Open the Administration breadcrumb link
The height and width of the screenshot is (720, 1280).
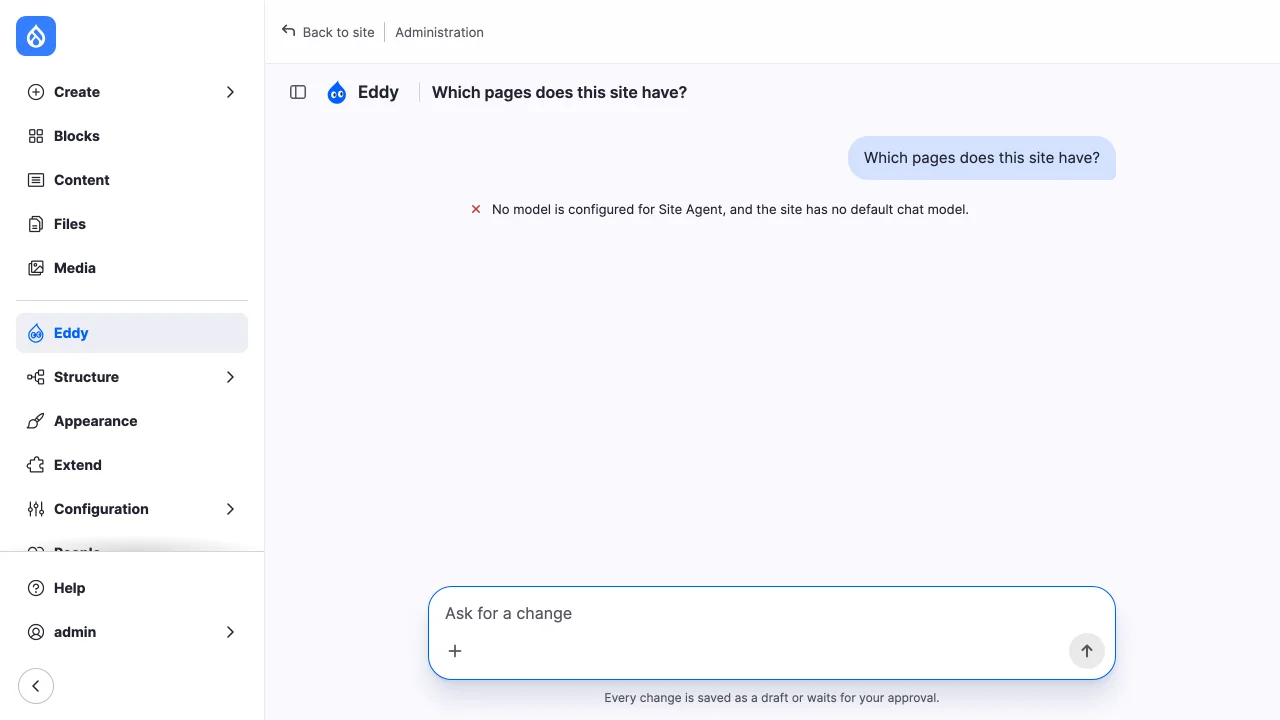pos(439,32)
